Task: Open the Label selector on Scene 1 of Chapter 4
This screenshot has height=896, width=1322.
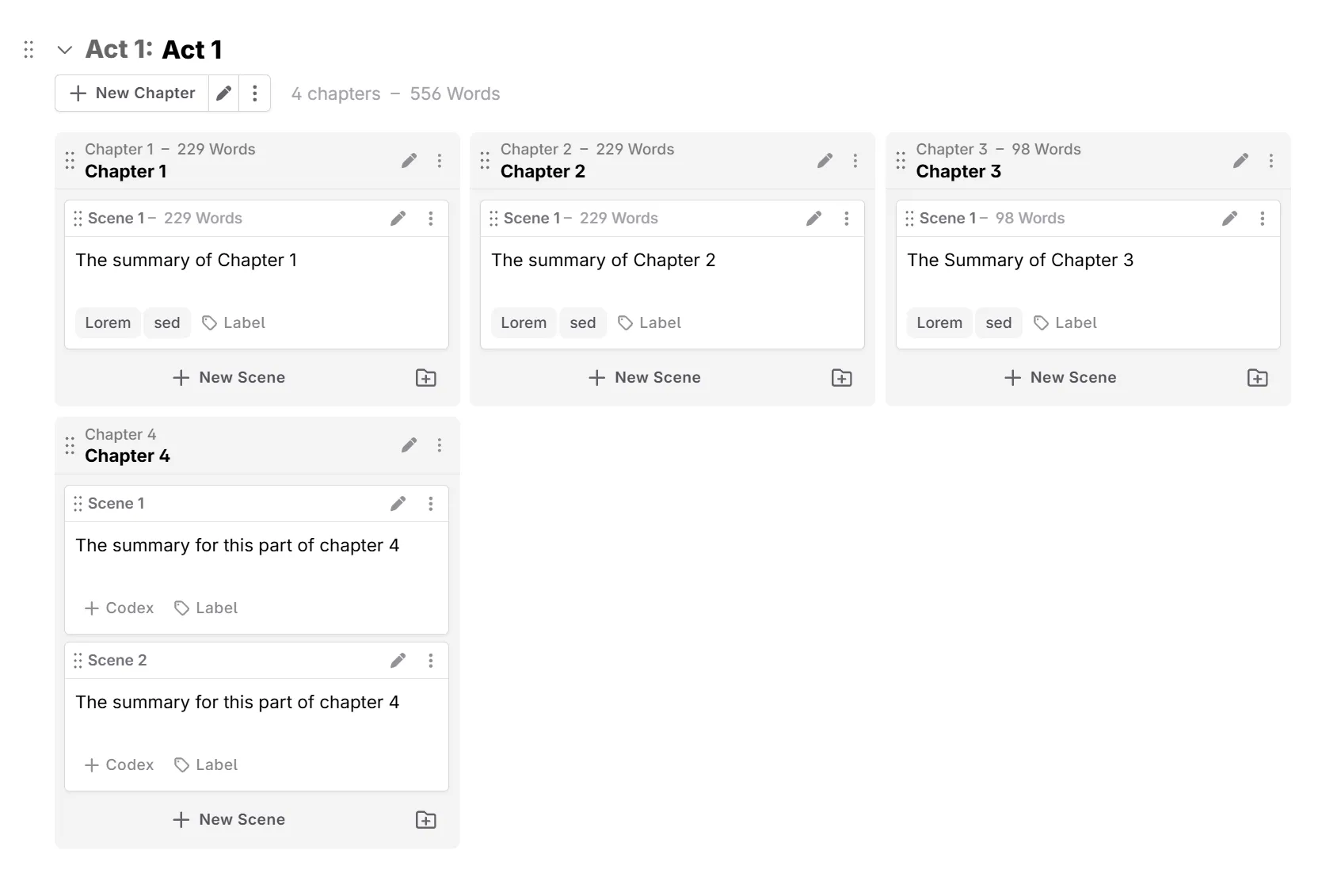Action: (205, 608)
